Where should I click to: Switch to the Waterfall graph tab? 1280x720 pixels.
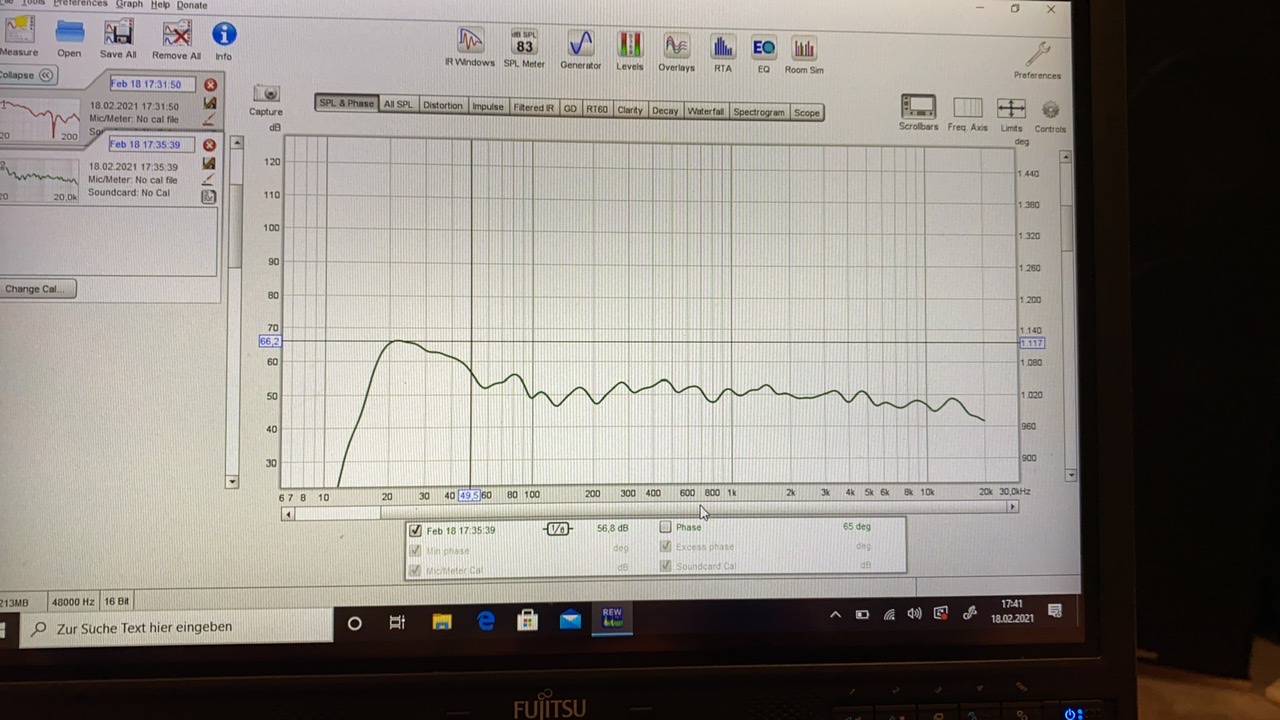point(705,111)
